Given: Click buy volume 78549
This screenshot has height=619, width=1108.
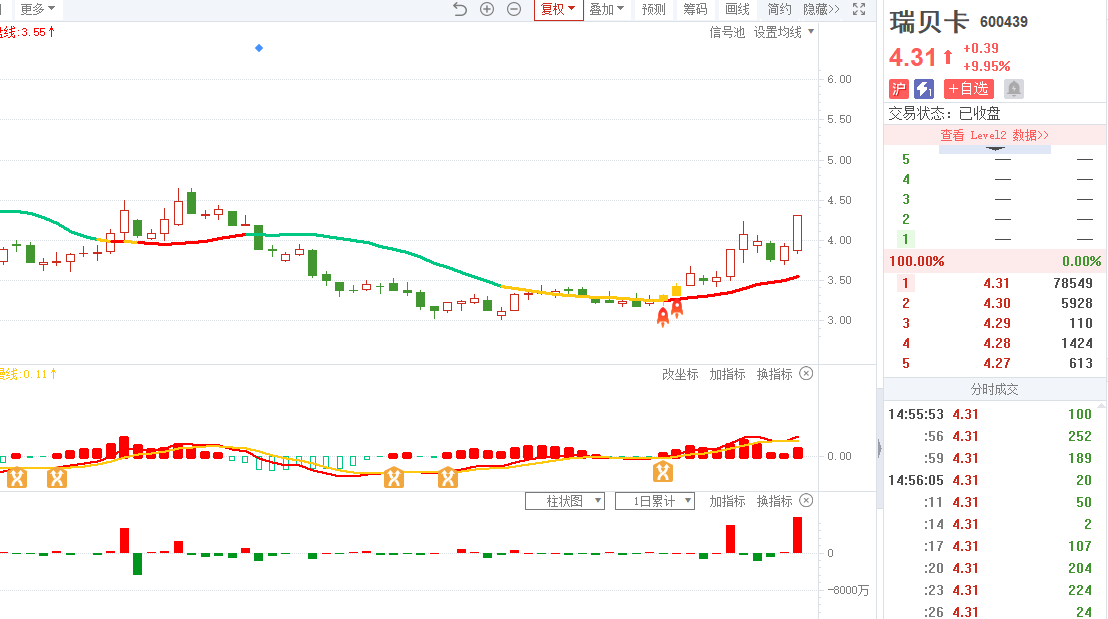Looking at the screenshot, I should [1073, 283].
